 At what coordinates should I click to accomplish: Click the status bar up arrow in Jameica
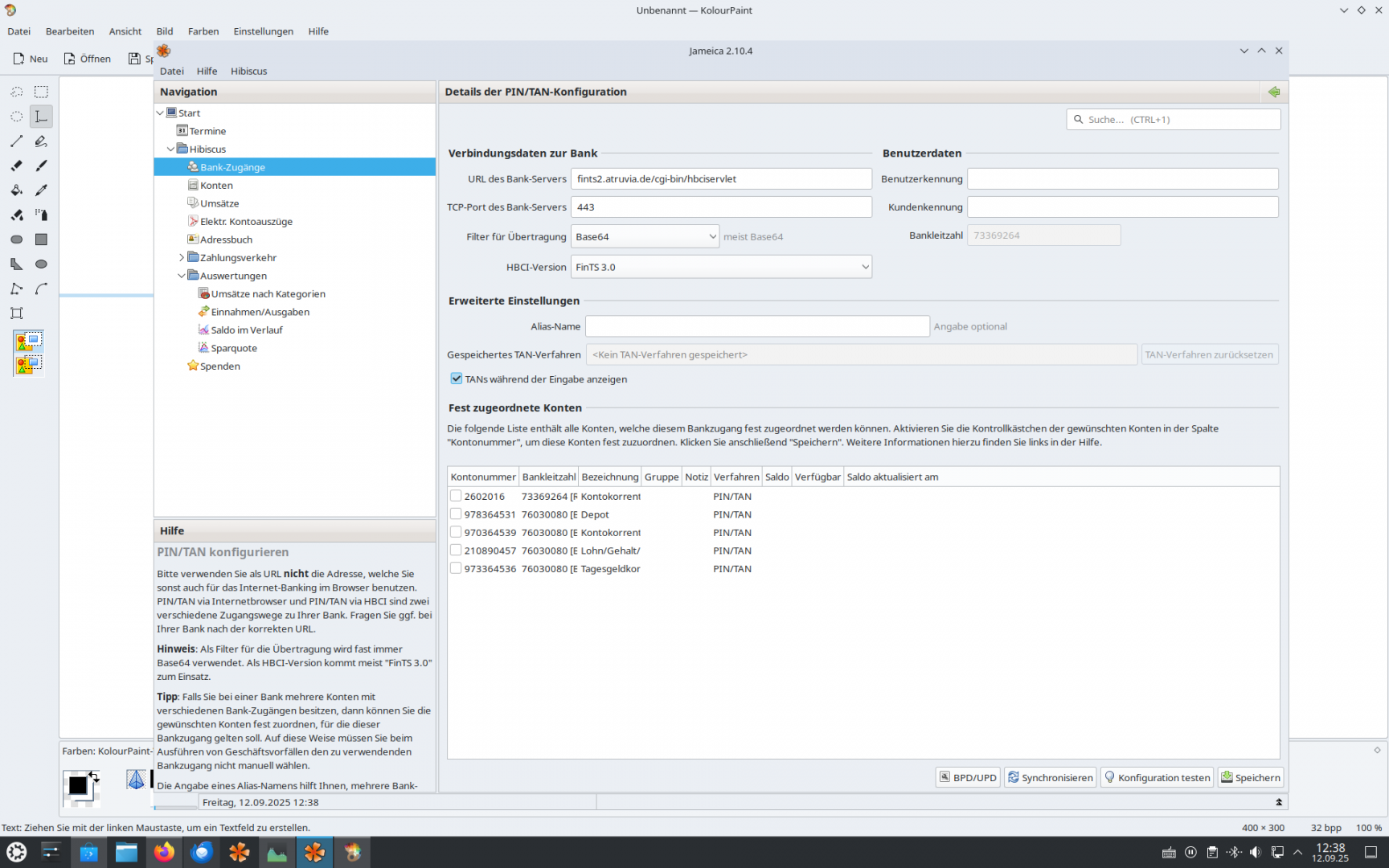coord(1279,802)
